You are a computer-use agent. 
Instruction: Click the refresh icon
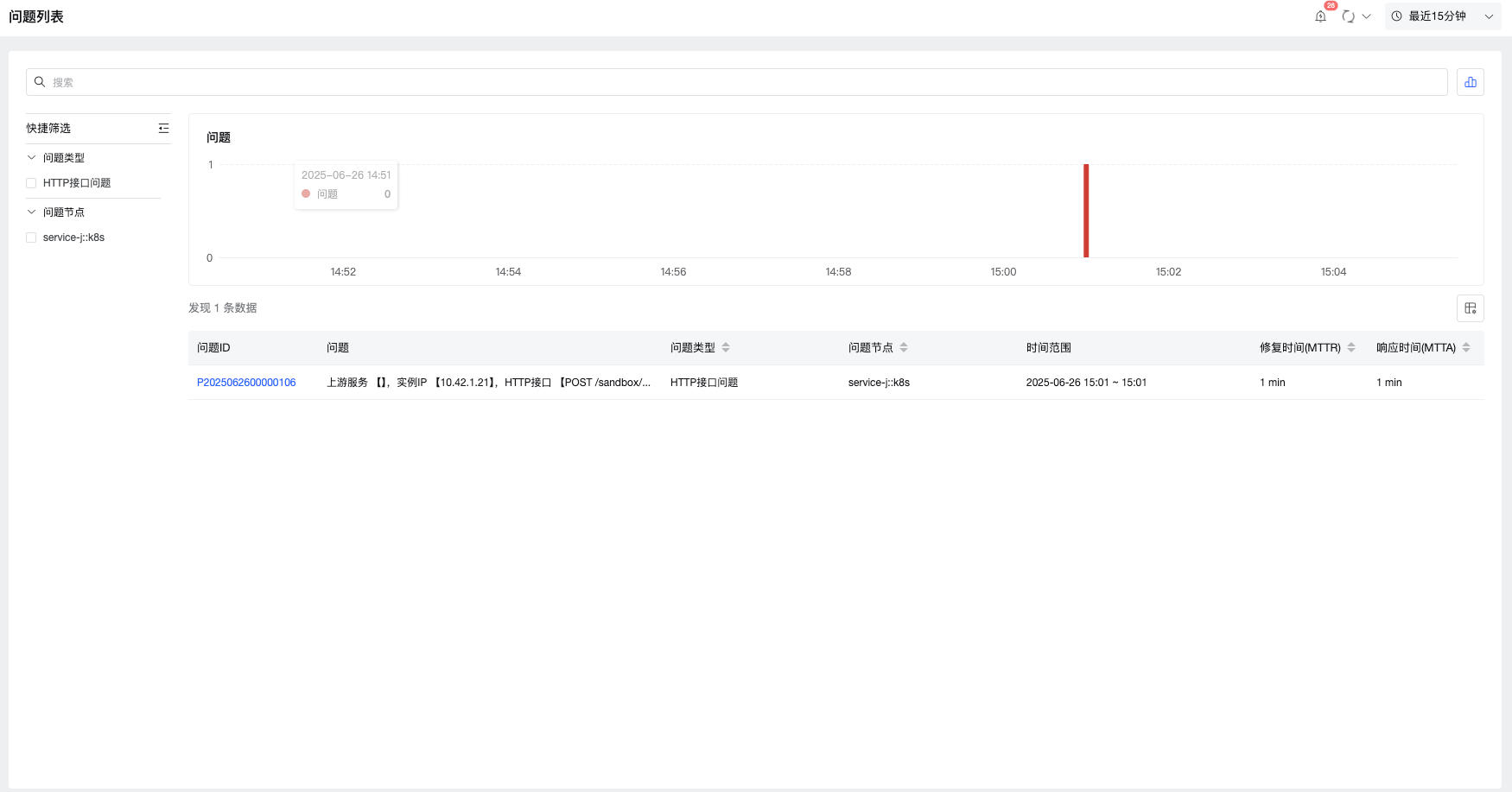pos(1348,16)
